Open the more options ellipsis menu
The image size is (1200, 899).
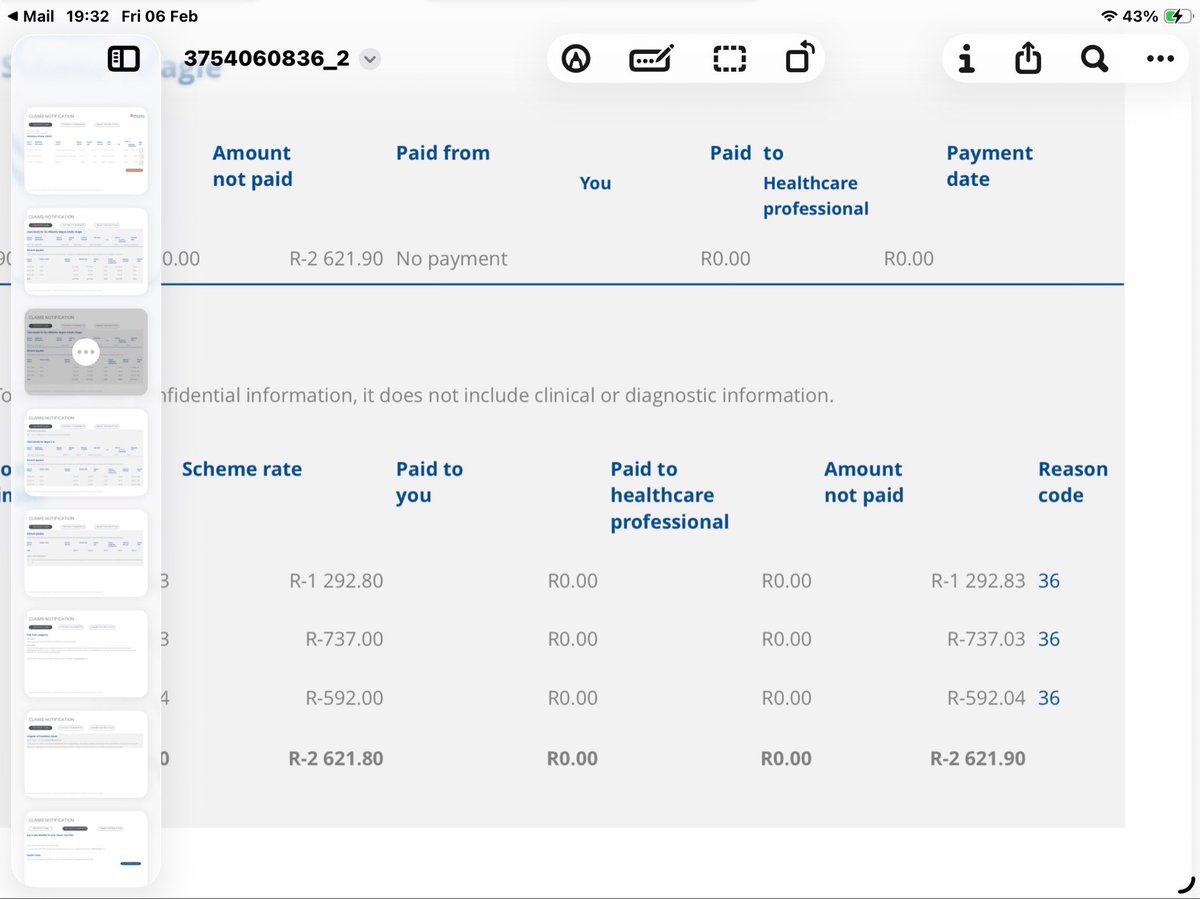(x=1160, y=60)
